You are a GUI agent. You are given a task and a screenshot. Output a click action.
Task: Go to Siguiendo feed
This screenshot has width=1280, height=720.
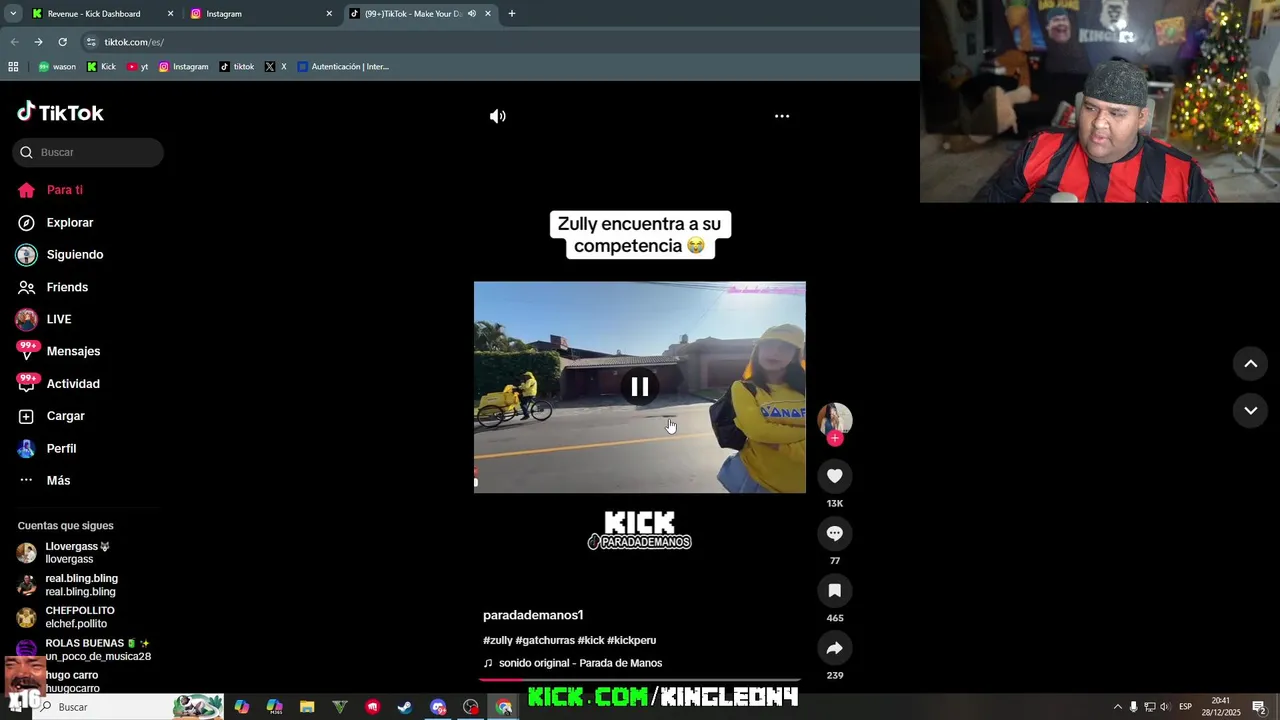point(60,255)
